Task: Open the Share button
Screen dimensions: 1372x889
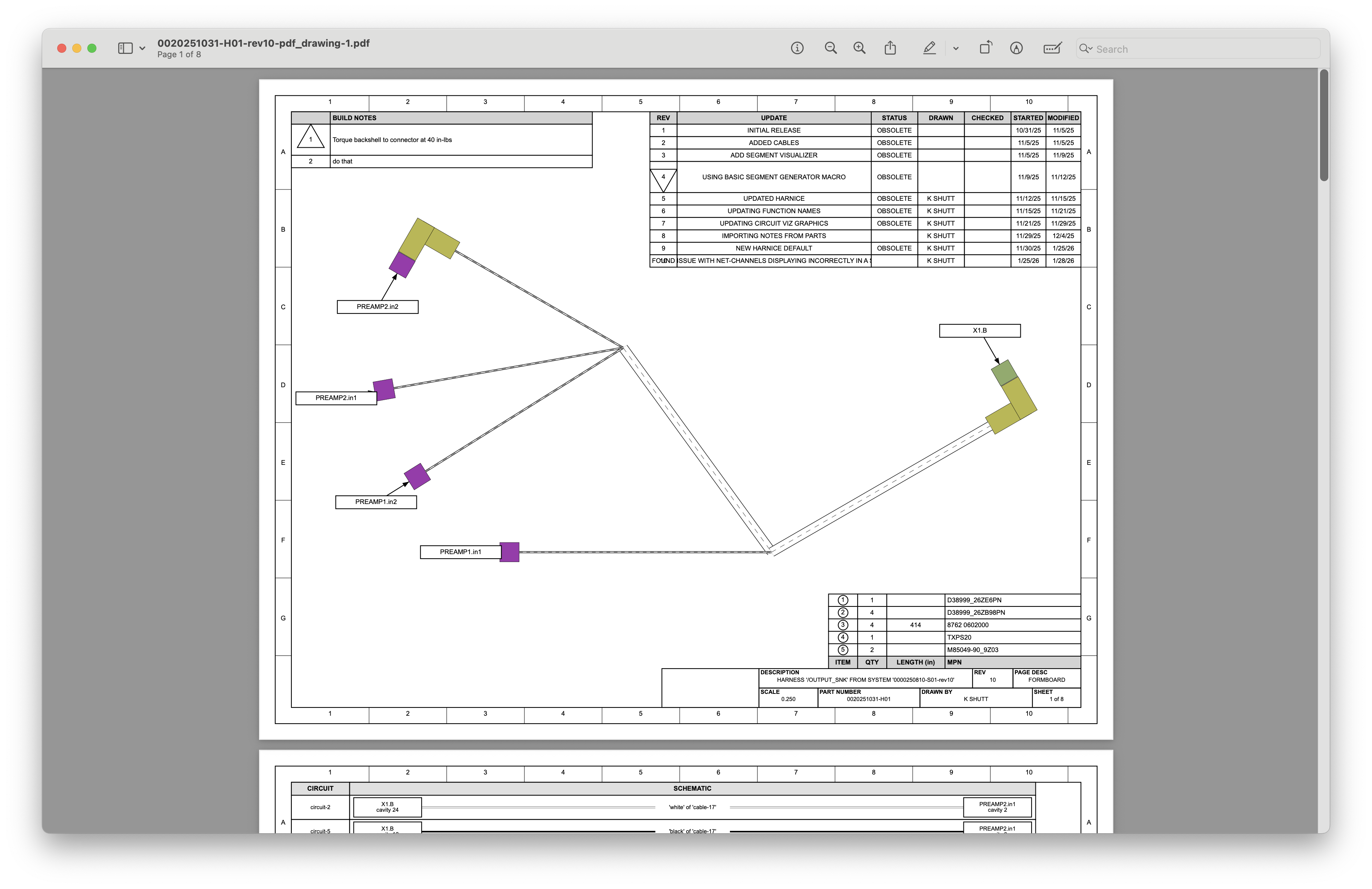Action: click(x=890, y=49)
